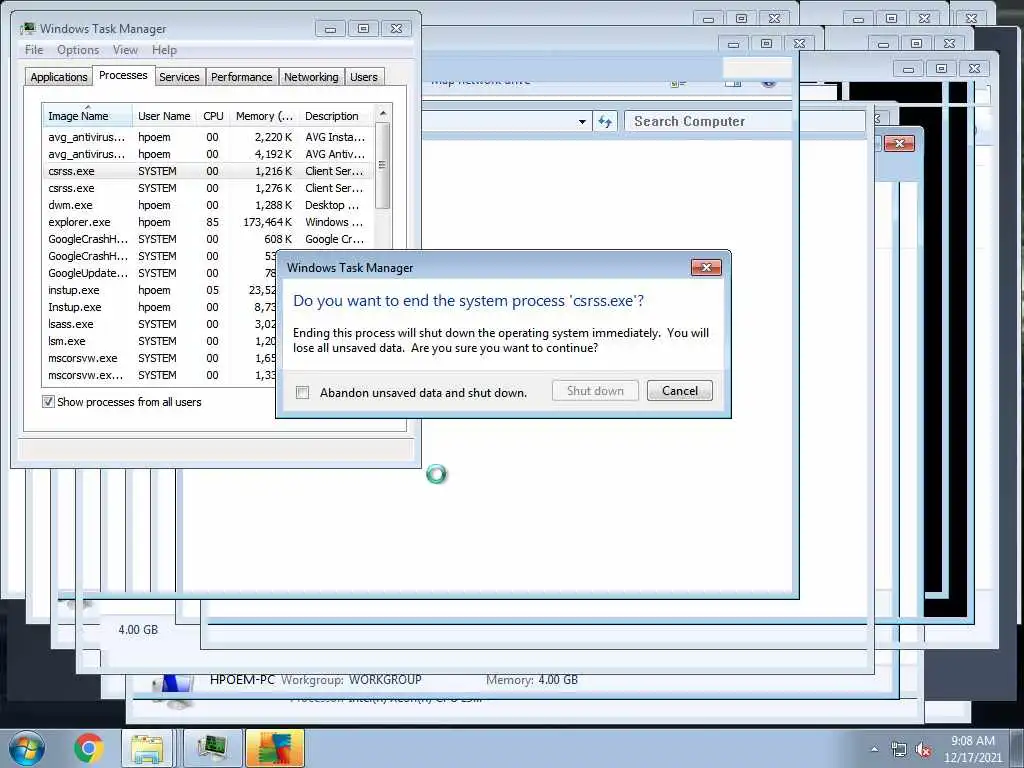This screenshot has width=1024, height=768.
Task: Select the explorer.exe process row
Action: tap(208, 222)
